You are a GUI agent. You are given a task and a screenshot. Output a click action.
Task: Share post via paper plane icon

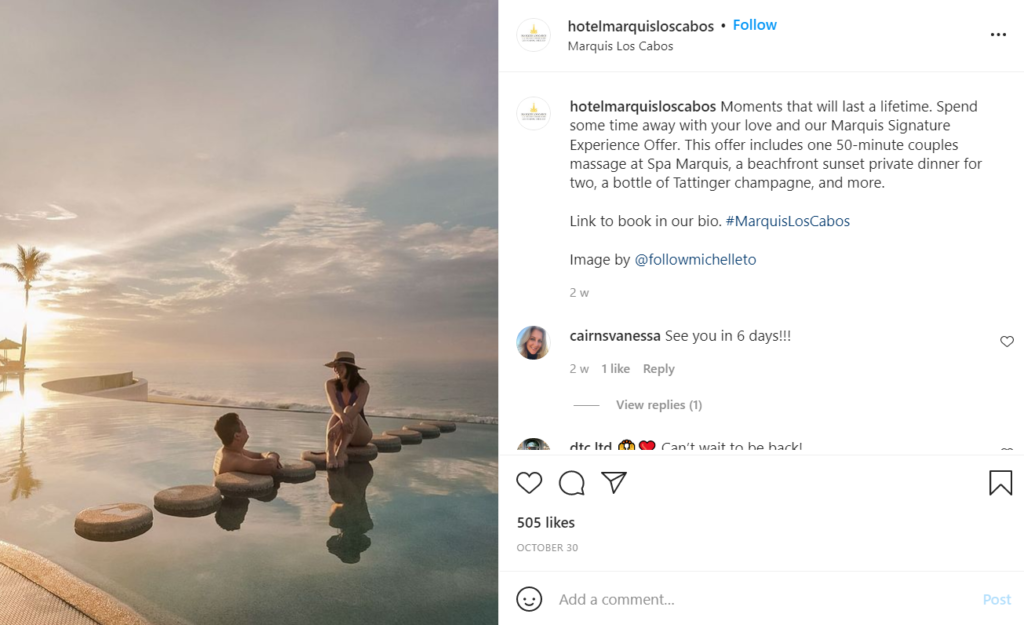[614, 484]
